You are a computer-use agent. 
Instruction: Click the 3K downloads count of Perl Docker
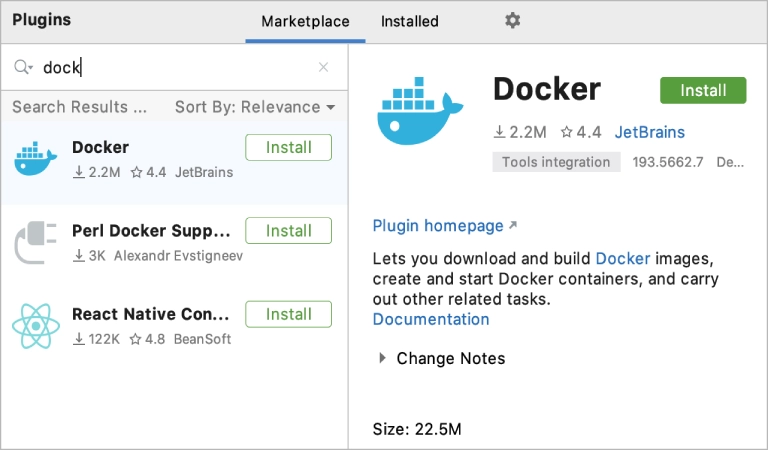[x=89, y=256]
